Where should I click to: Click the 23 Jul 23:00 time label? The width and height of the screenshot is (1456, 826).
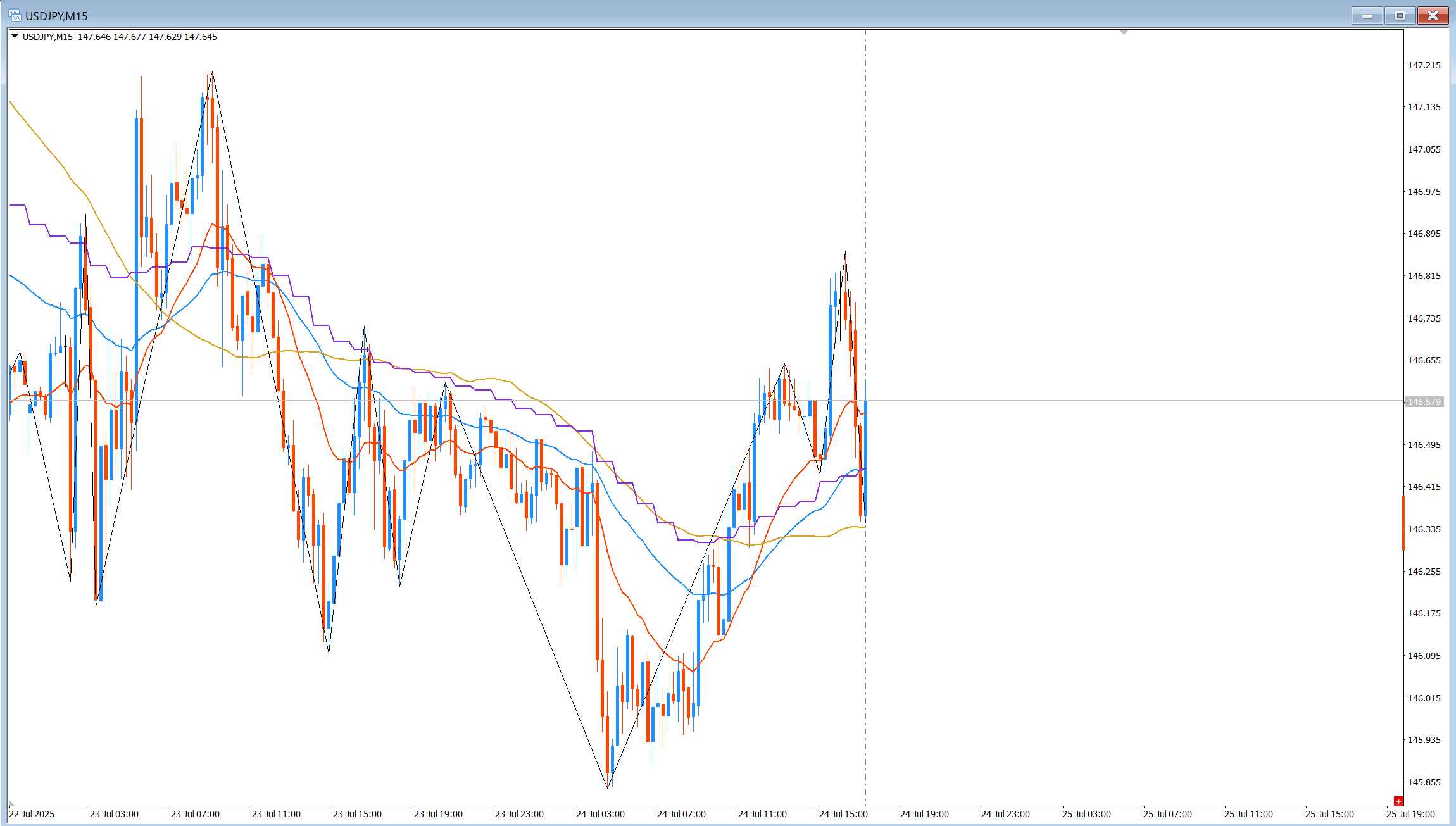click(519, 814)
